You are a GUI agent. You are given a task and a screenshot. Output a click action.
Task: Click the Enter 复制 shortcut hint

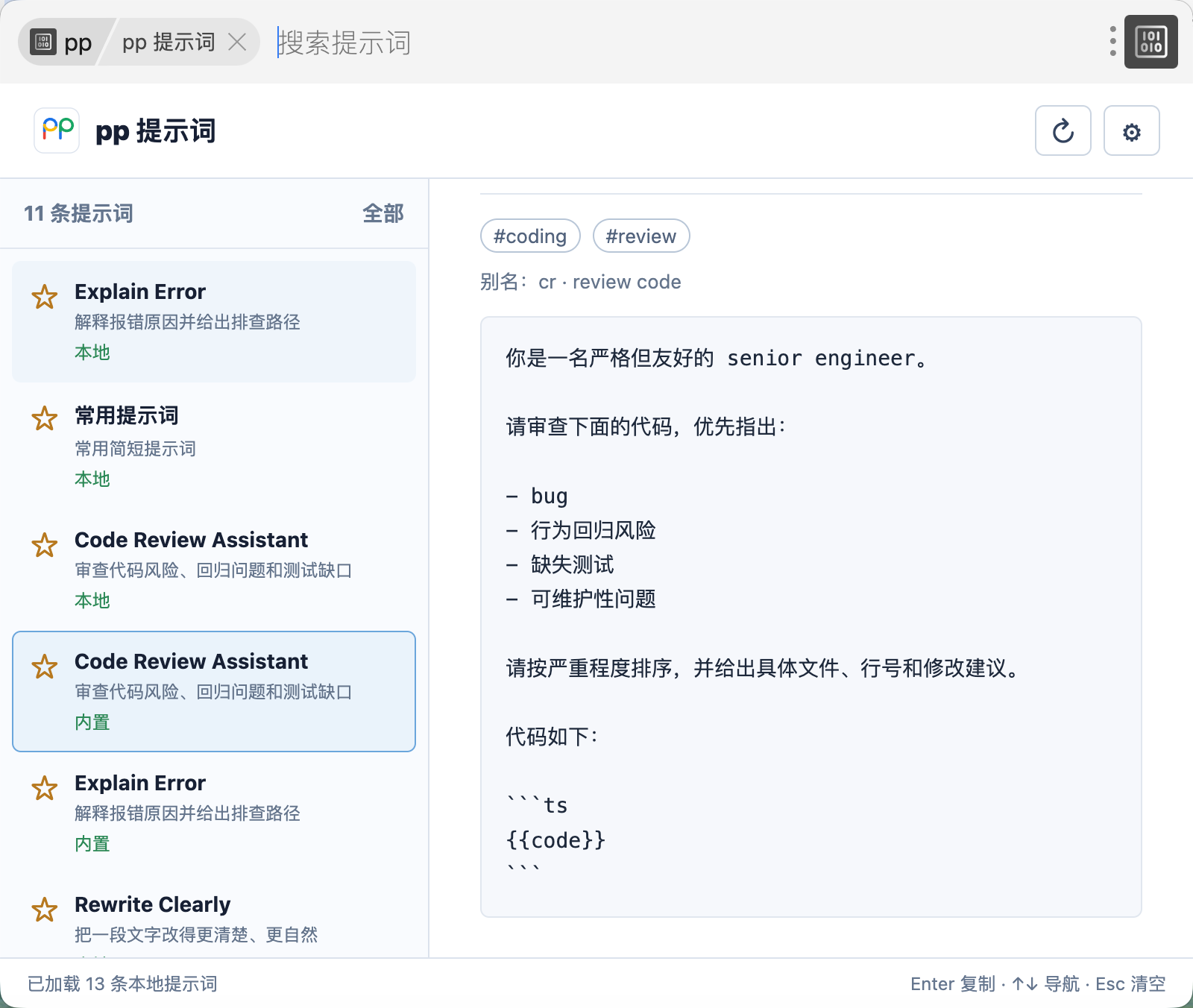pyautogui.click(x=953, y=983)
